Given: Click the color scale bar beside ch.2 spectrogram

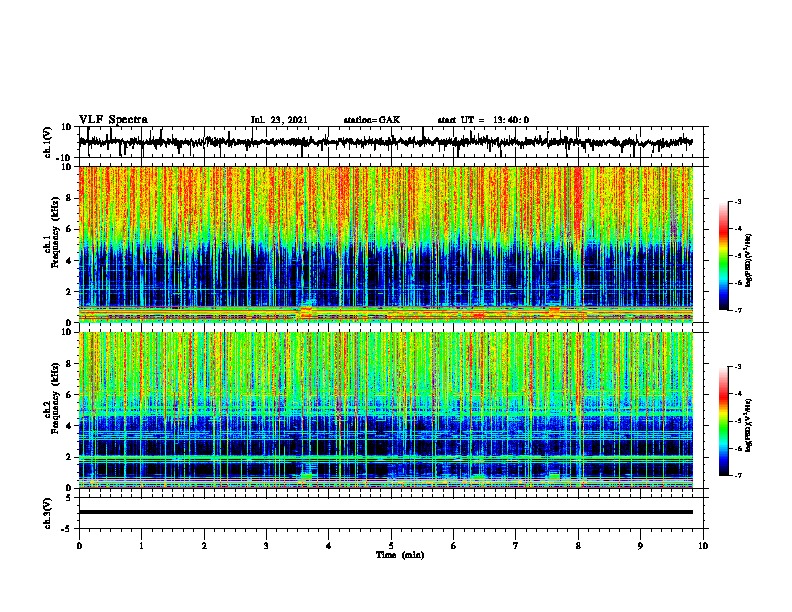Looking at the screenshot, I should click(x=724, y=421).
